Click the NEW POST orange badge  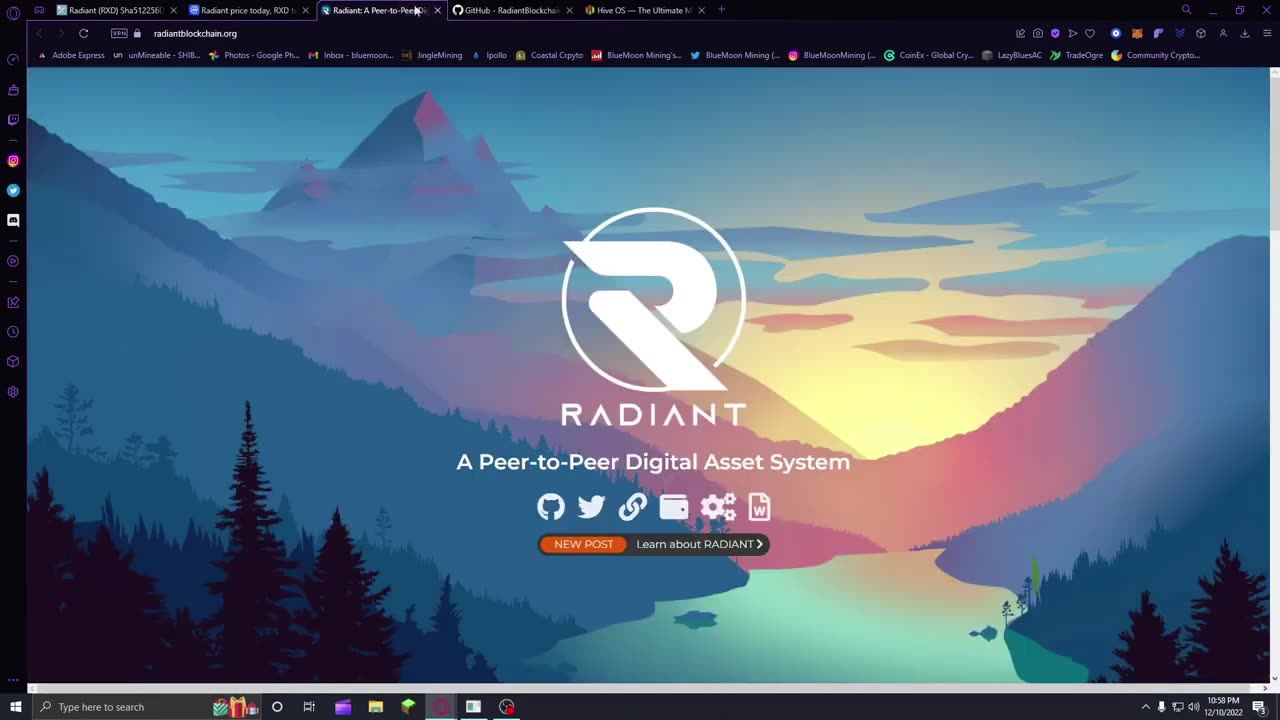pyautogui.click(x=583, y=544)
